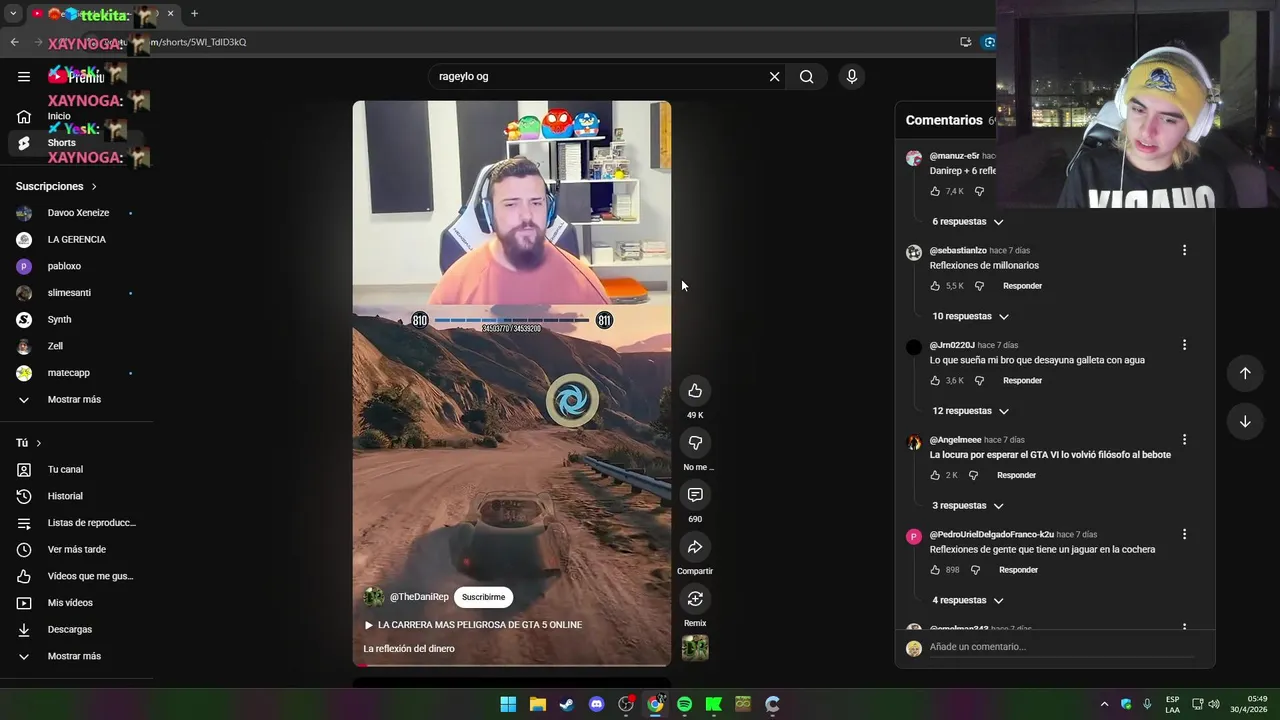Open Listas de reproducción in sidebar
Viewport: 1280px width, 720px height.
(x=76, y=523)
